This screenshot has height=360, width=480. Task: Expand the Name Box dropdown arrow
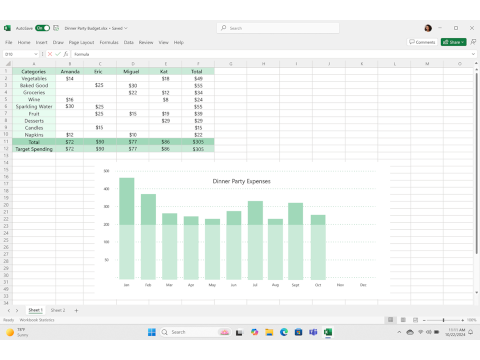[x=36, y=54]
